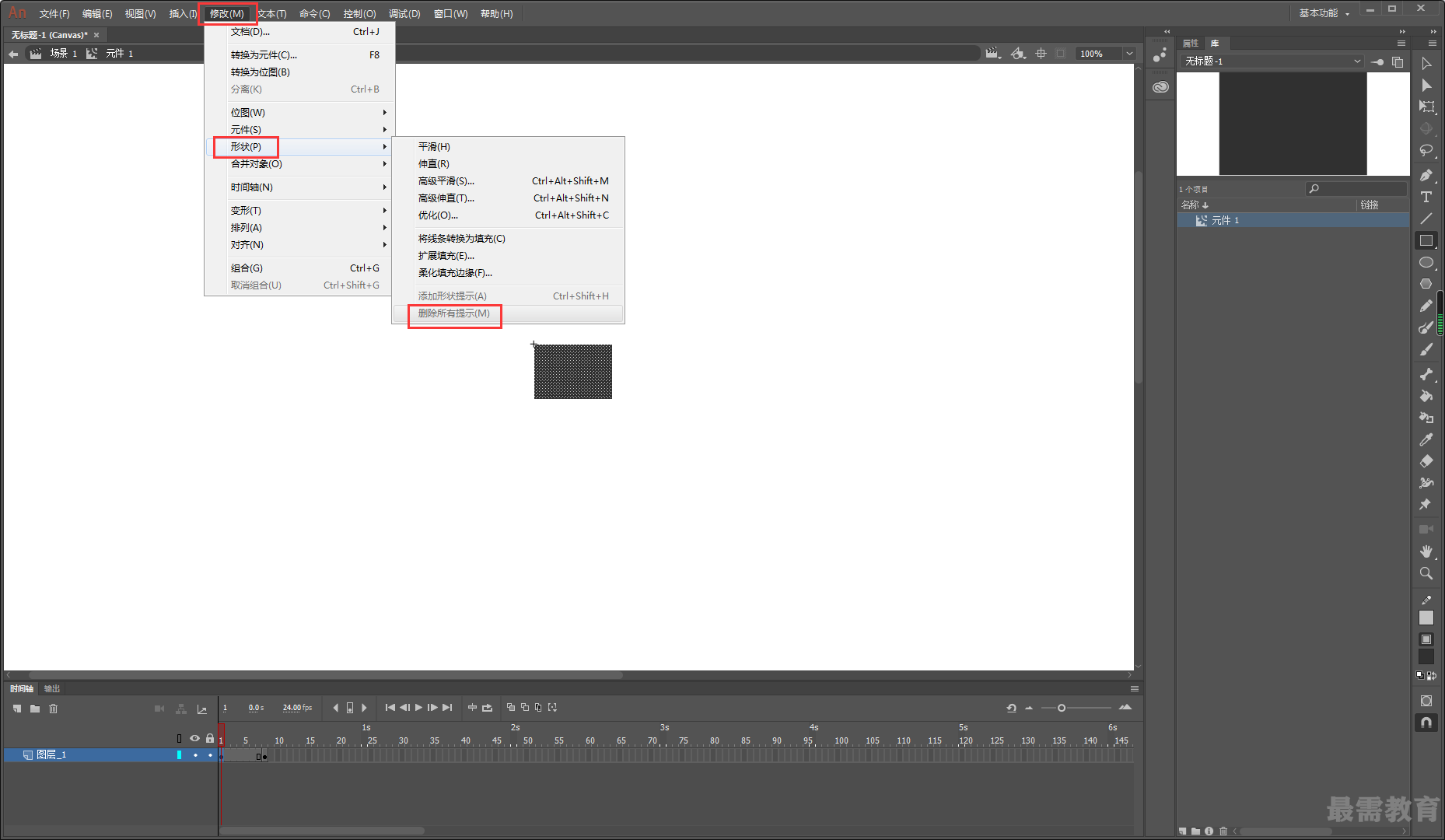Viewport: 1445px width, 840px height.
Task: Open Creative Cloud Libraries panel icon
Action: (1160, 87)
